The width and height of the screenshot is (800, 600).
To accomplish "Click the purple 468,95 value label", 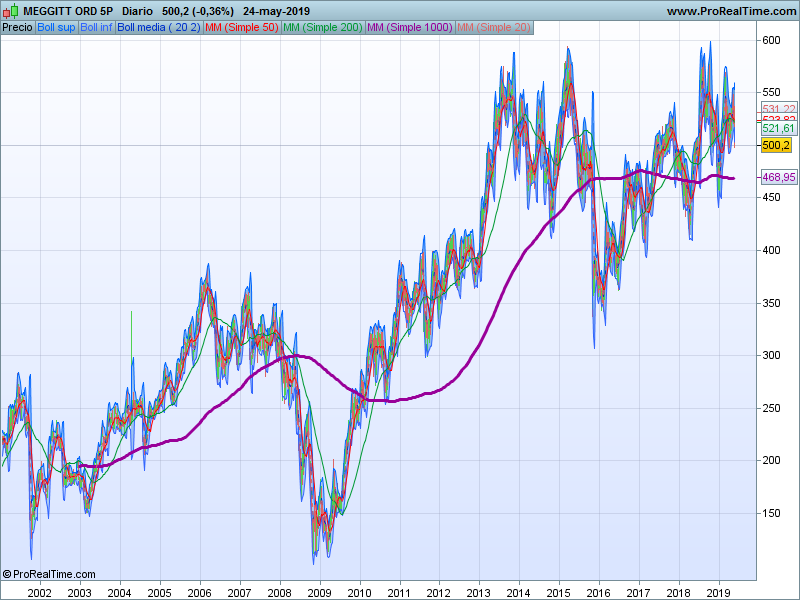I will tap(779, 177).
